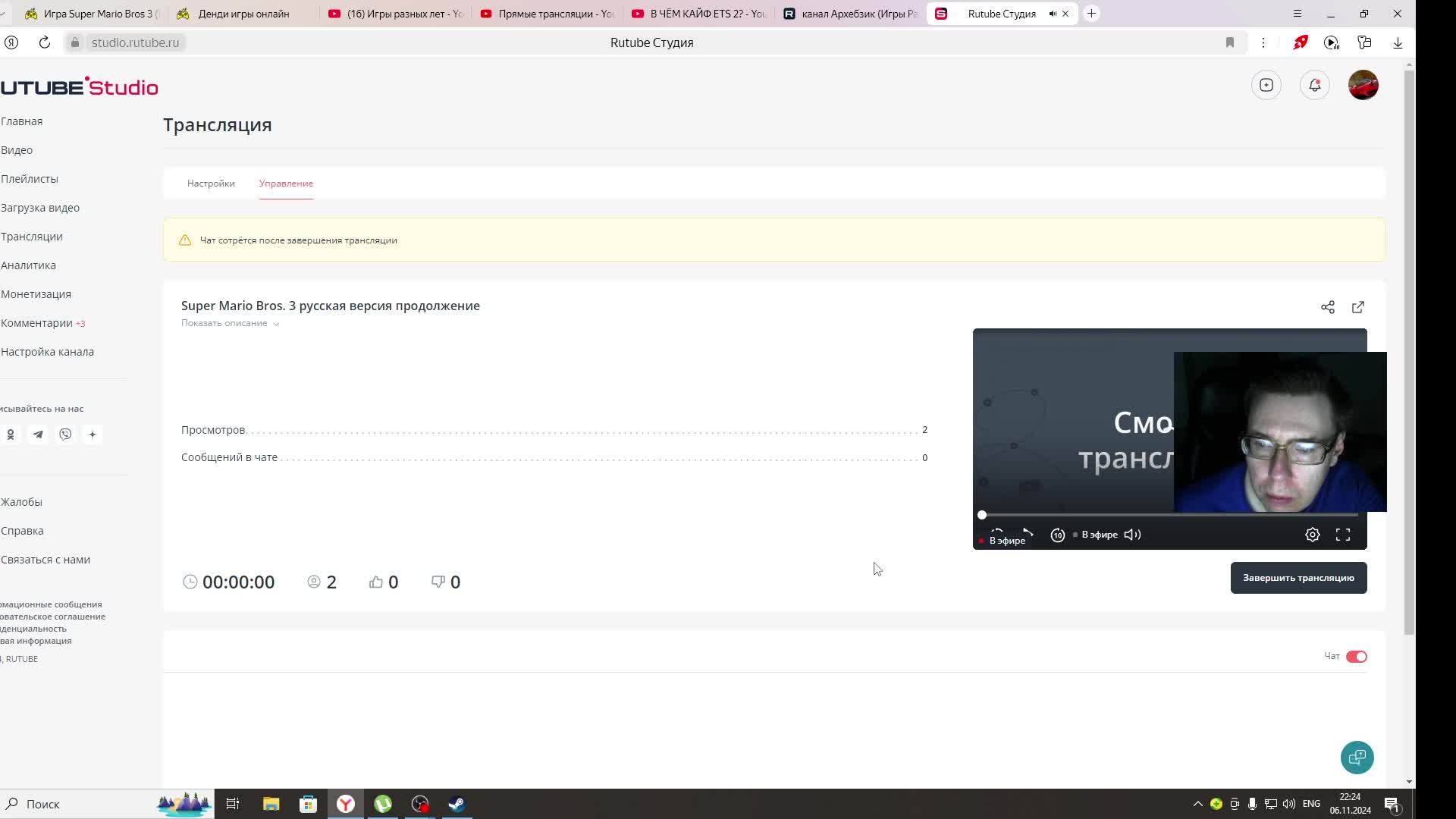Click the ENG language indicator
This screenshot has height=819, width=1456.
[x=1311, y=804]
